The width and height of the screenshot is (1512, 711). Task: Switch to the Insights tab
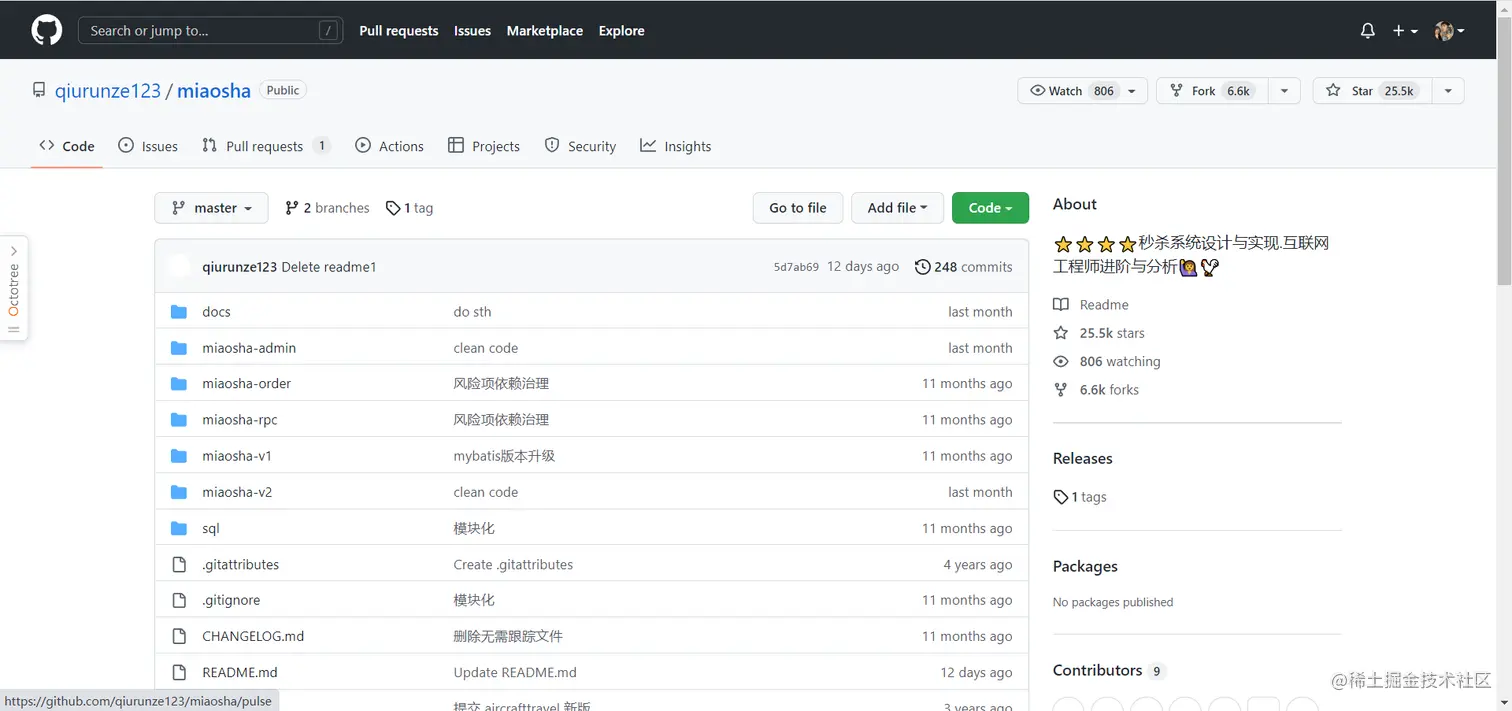[676, 146]
